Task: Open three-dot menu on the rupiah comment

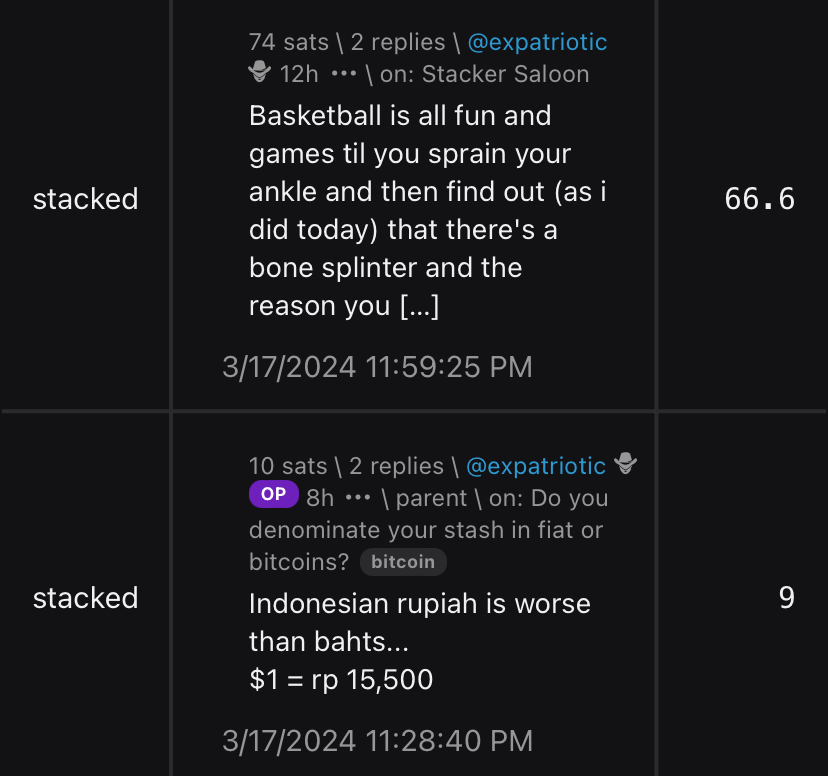Action: (357, 498)
